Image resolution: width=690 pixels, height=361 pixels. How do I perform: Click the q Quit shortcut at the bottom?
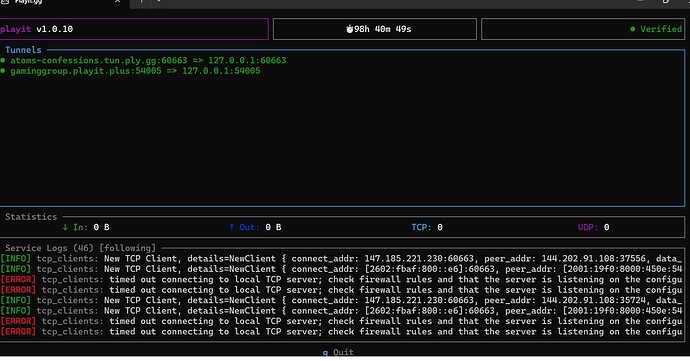click(x=338, y=352)
